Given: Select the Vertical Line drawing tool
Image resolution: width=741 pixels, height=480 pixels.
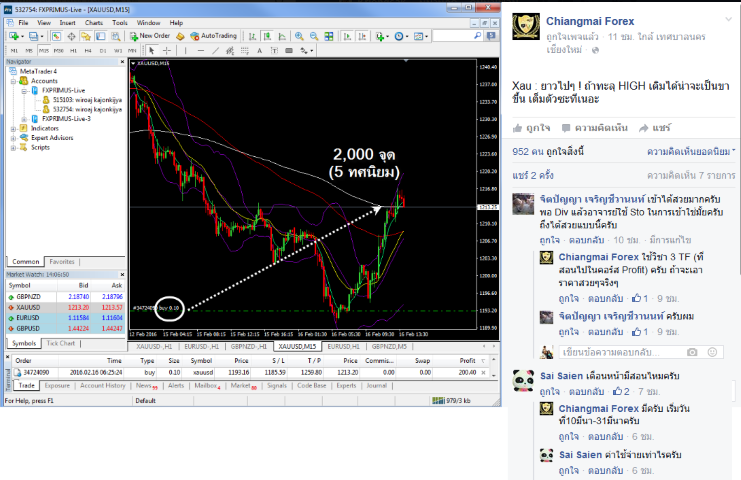Looking at the screenshot, I should (x=186, y=51).
